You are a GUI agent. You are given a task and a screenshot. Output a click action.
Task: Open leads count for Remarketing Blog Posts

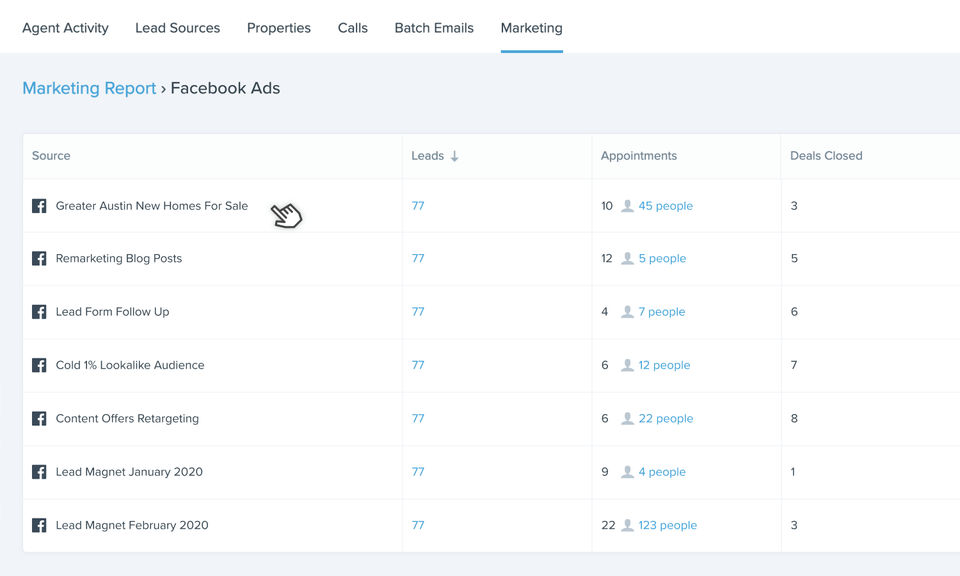418,259
